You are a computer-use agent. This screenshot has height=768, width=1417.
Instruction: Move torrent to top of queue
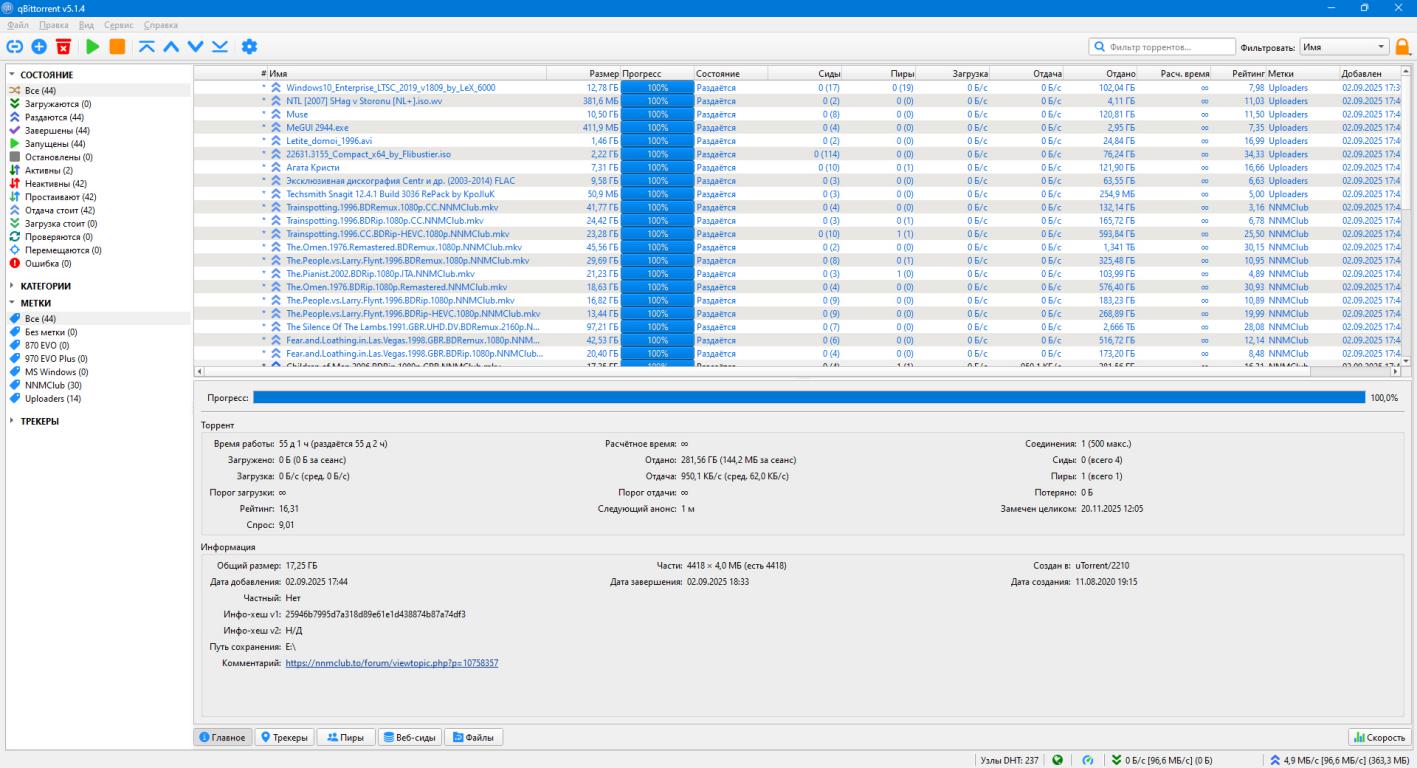[147, 47]
